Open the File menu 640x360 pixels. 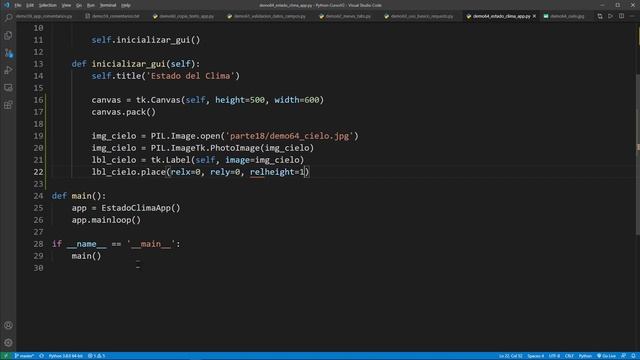[x=18, y=5]
